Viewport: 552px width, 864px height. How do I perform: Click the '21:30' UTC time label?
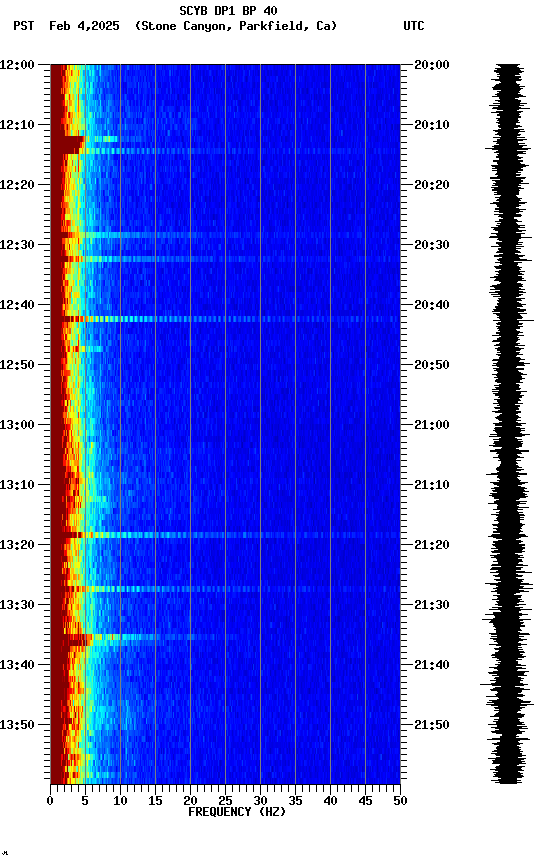(432, 605)
